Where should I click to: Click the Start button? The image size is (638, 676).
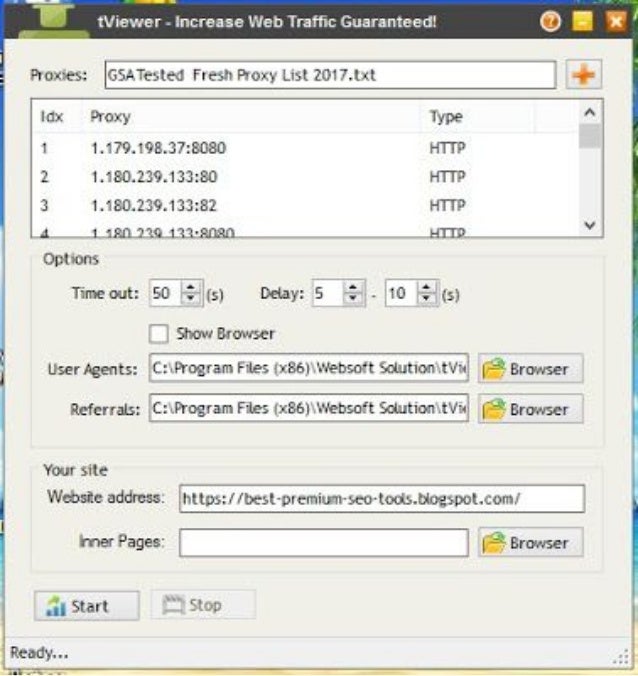(x=87, y=606)
